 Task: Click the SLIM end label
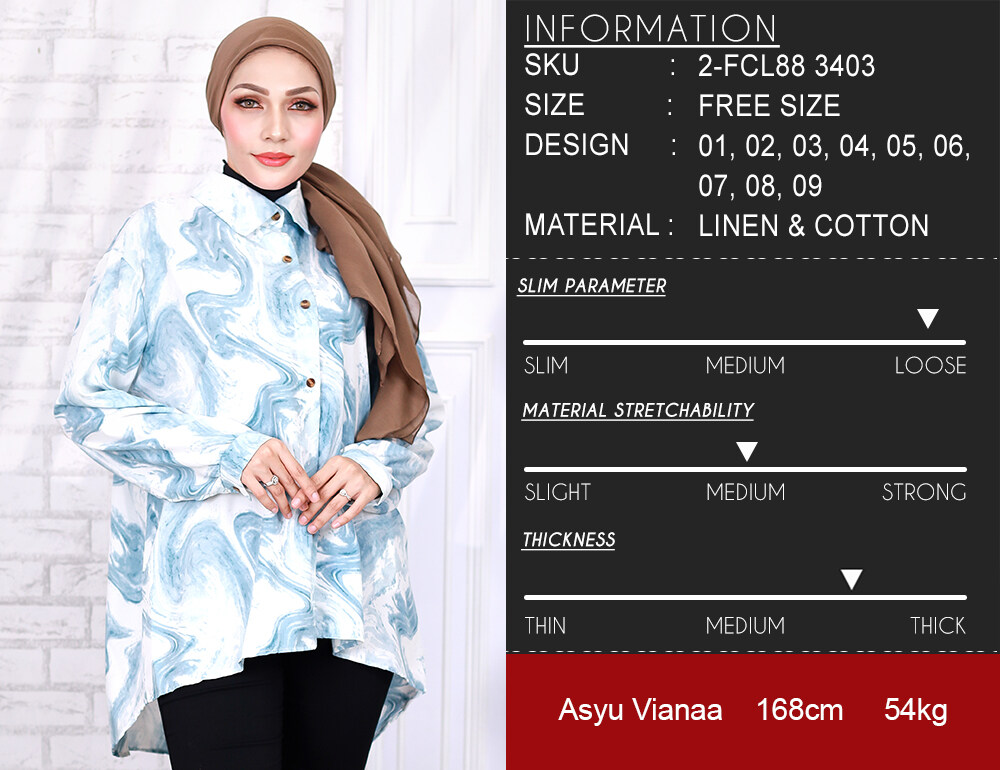click(x=546, y=366)
